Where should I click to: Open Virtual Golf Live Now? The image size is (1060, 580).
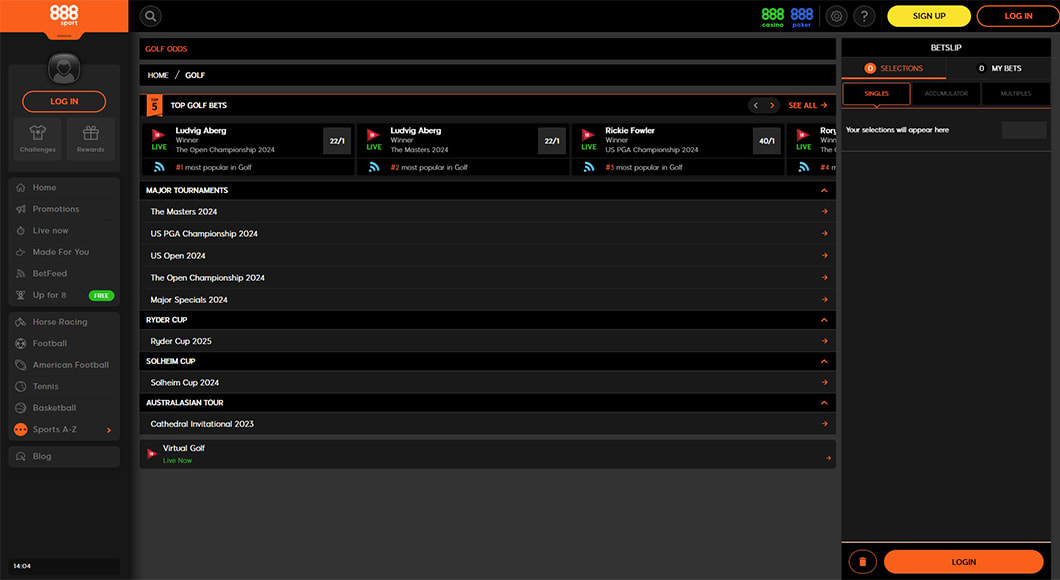487,454
